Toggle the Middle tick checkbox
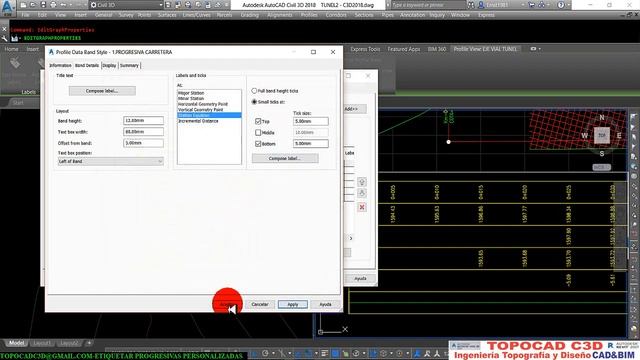The width and height of the screenshot is (640, 360). [258, 132]
